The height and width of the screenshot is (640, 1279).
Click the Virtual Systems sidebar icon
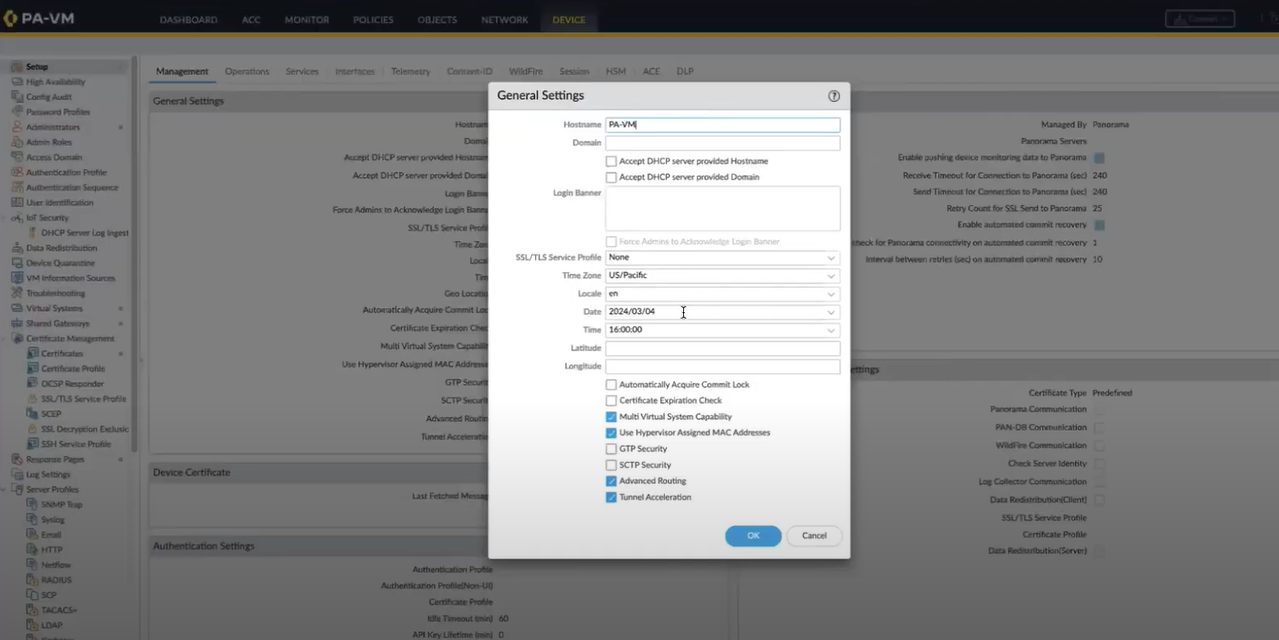point(17,308)
